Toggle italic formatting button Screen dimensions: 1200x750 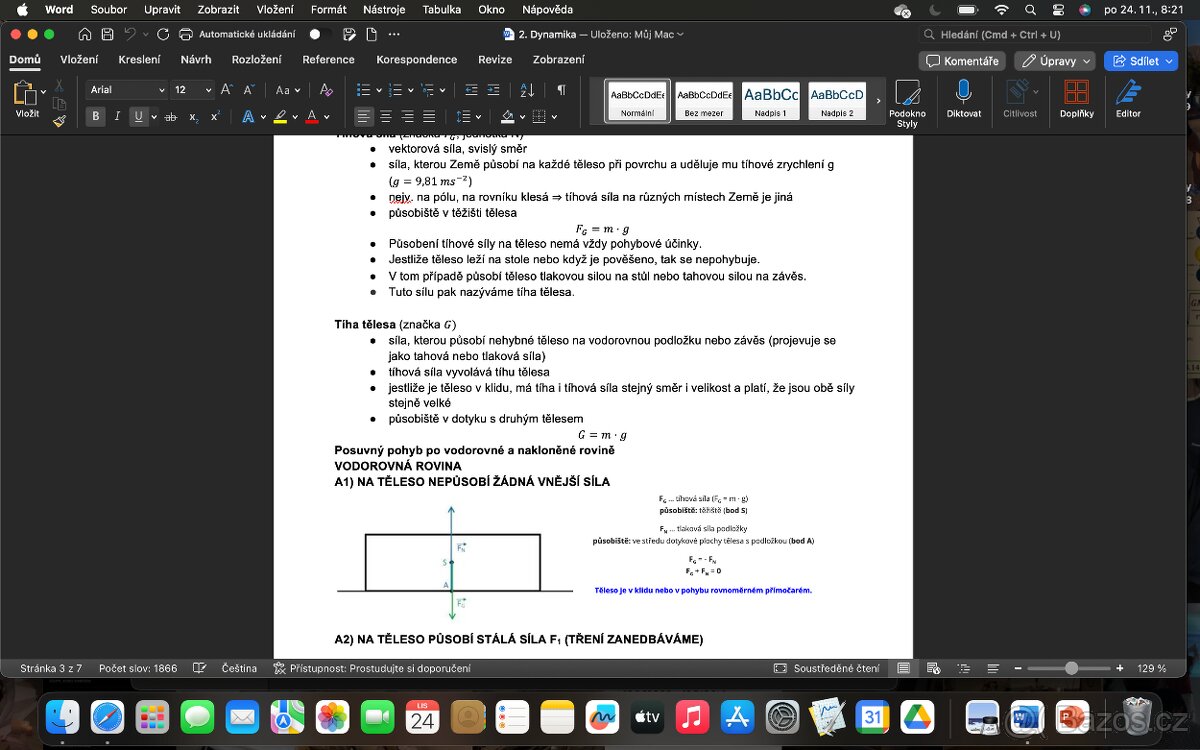pos(117,117)
